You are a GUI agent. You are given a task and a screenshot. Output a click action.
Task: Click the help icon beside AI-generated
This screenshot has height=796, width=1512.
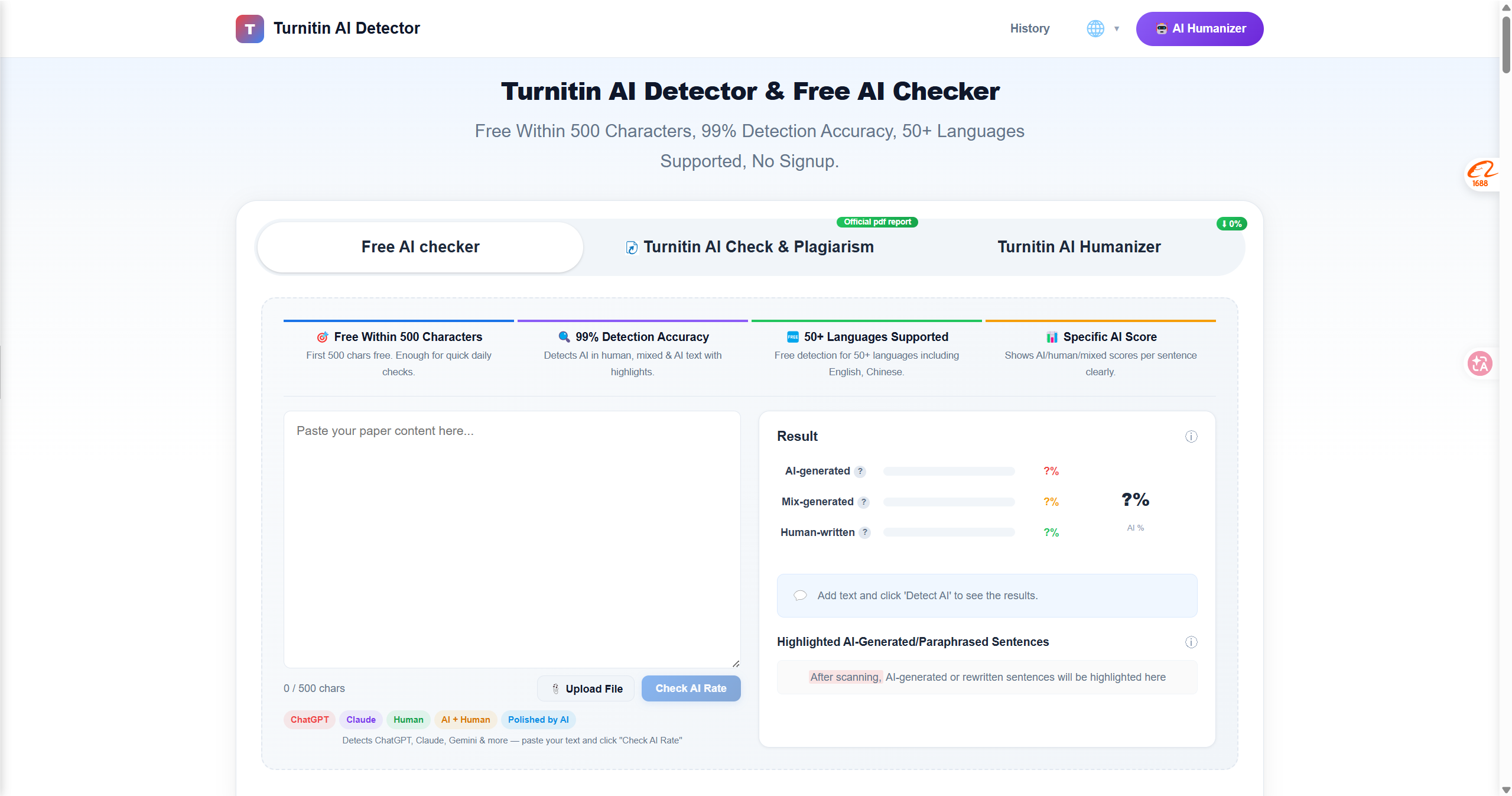pos(860,472)
